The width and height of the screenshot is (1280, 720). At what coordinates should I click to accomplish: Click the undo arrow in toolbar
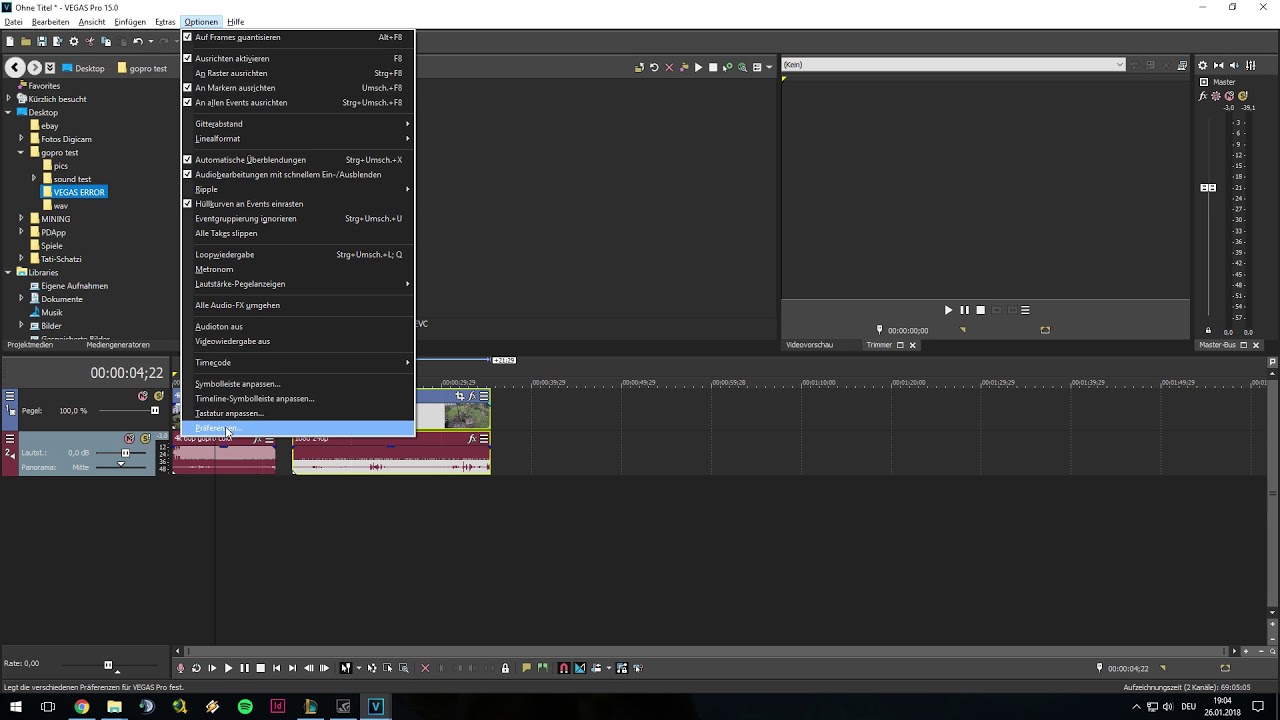click(x=138, y=41)
